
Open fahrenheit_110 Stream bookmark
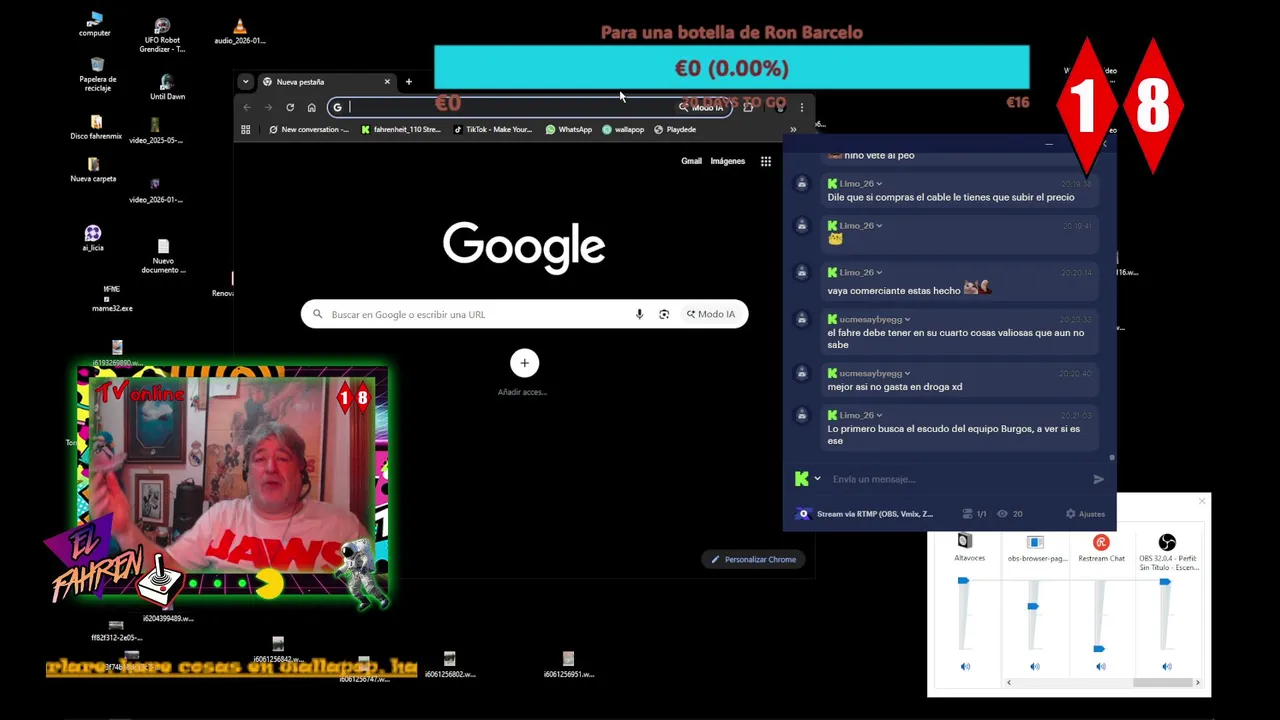coord(401,129)
